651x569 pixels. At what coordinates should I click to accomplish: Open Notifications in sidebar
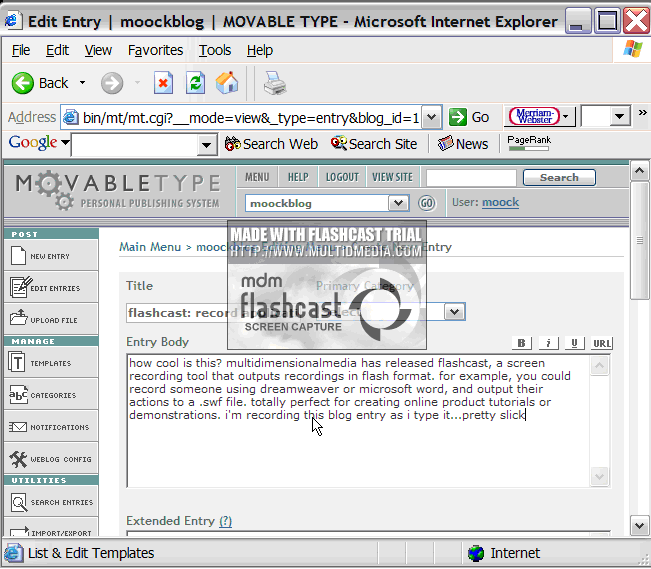(x=51, y=427)
